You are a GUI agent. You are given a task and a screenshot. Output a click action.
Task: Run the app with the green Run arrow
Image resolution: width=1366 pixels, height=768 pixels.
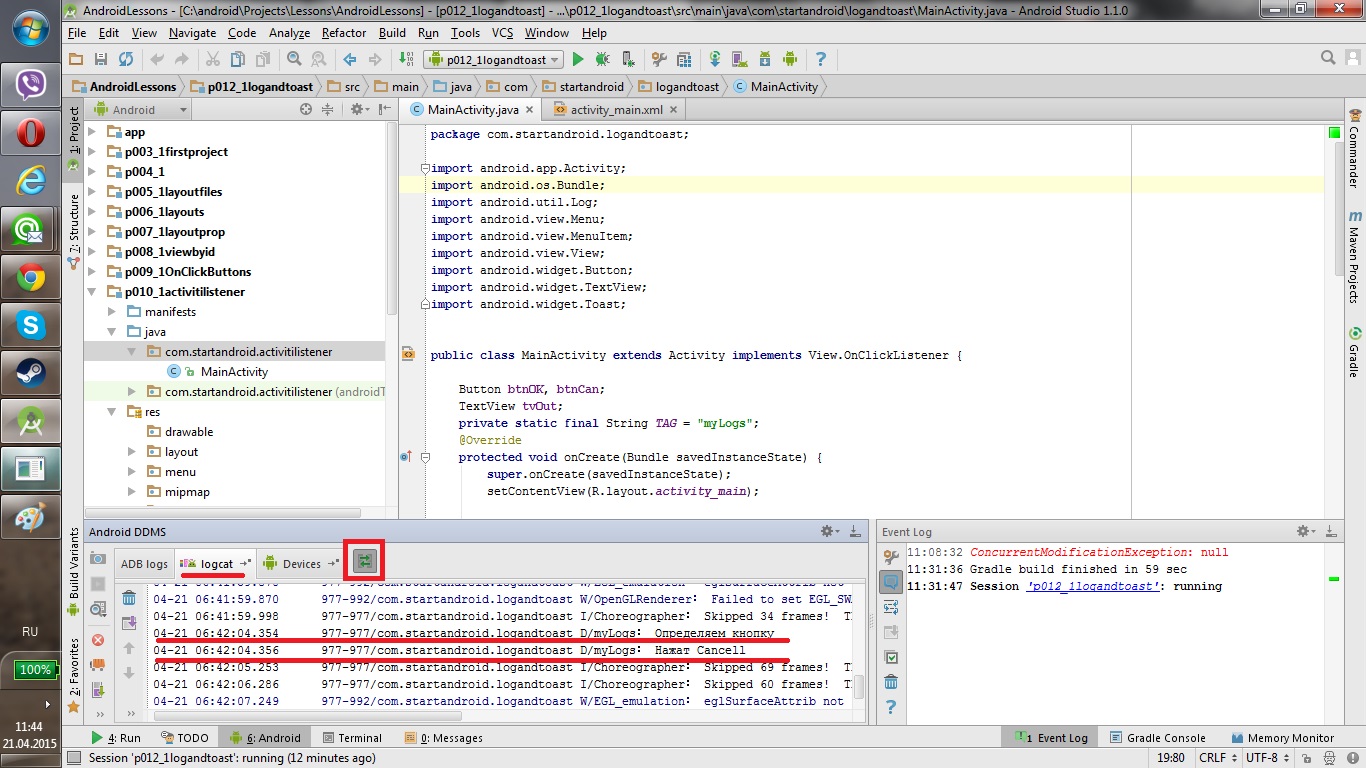tap(578, 60)
